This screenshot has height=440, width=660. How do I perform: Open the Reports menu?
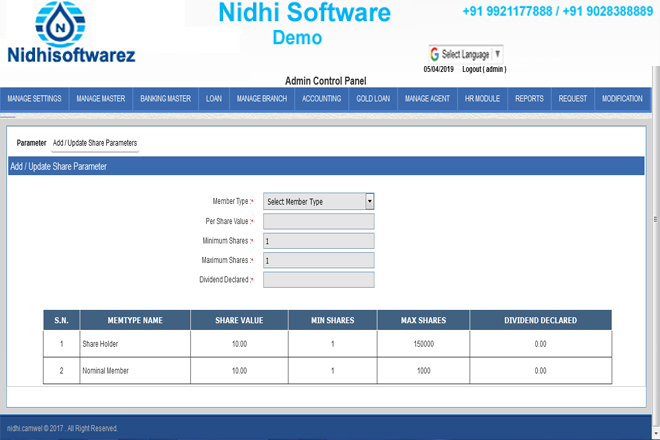tap(529, 99)
